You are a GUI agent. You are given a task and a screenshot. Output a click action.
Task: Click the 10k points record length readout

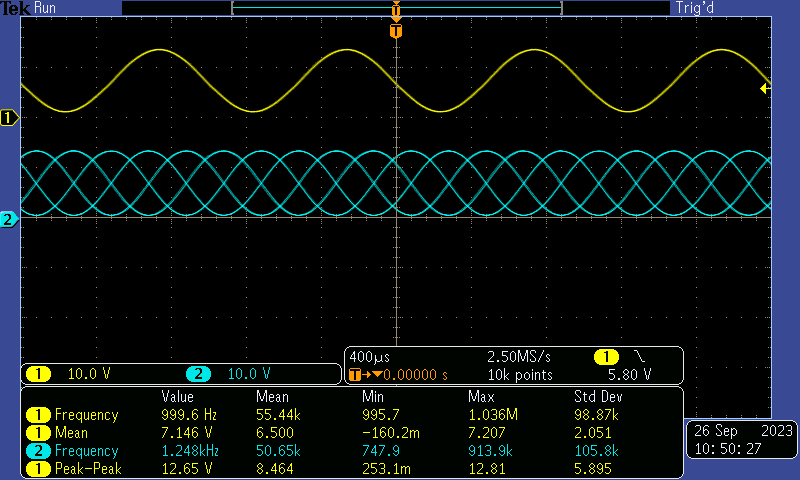520,375
